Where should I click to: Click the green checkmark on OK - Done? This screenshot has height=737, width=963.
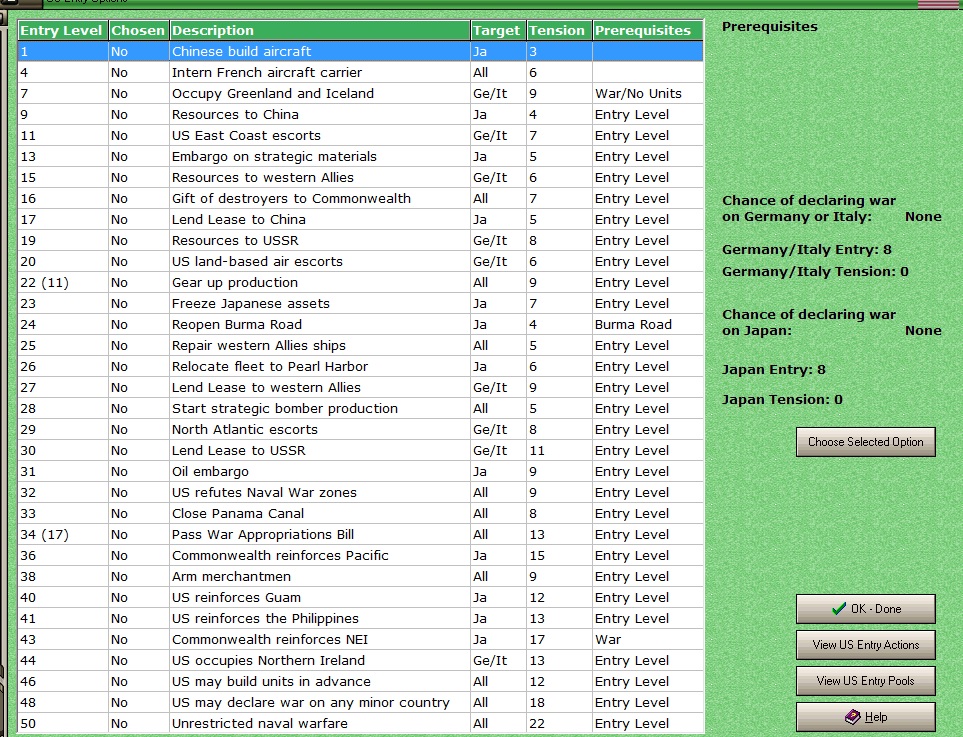pyautogui.click(x=838, y=609)
